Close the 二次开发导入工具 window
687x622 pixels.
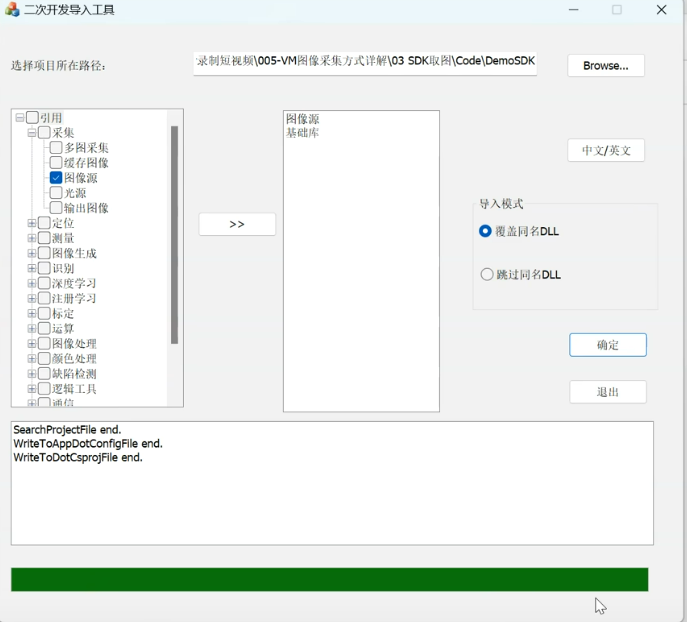(x=662, y=10)
